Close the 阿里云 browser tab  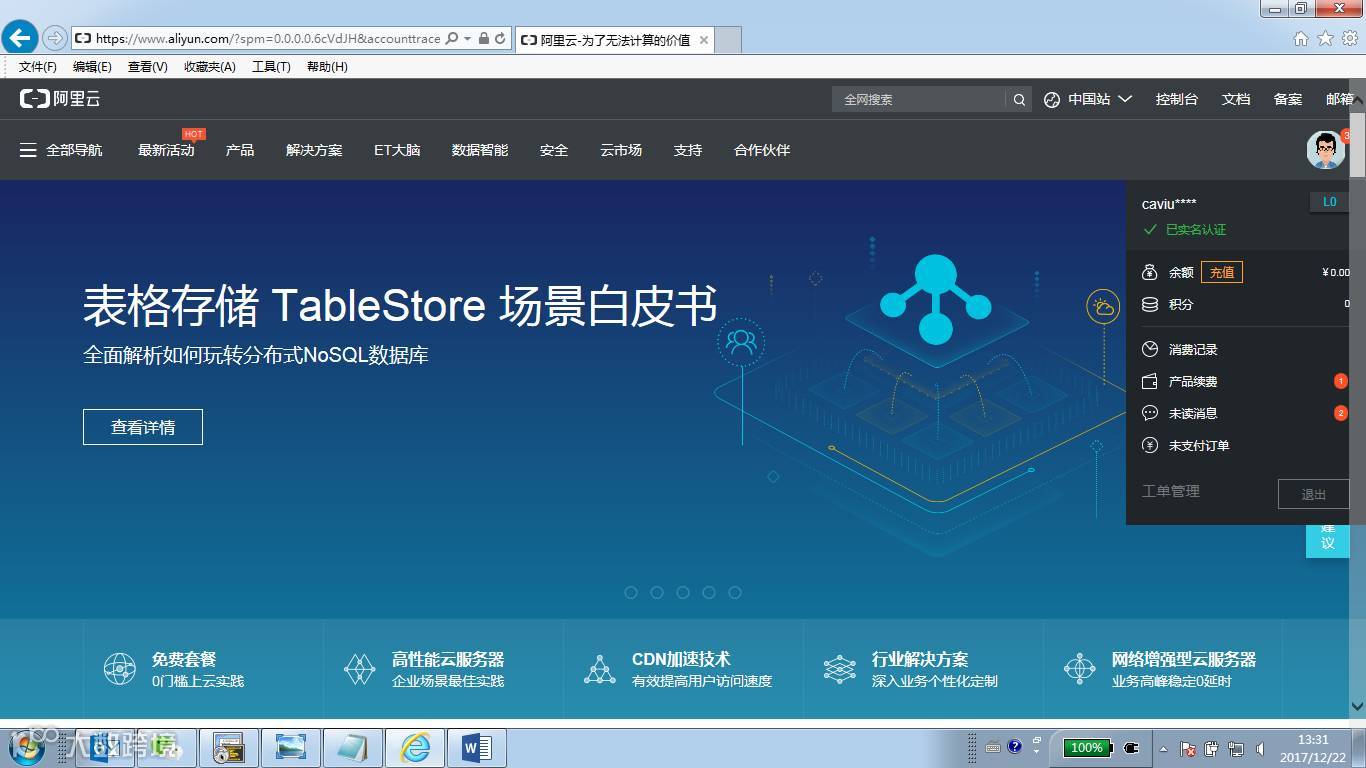[x=704, y=40]
